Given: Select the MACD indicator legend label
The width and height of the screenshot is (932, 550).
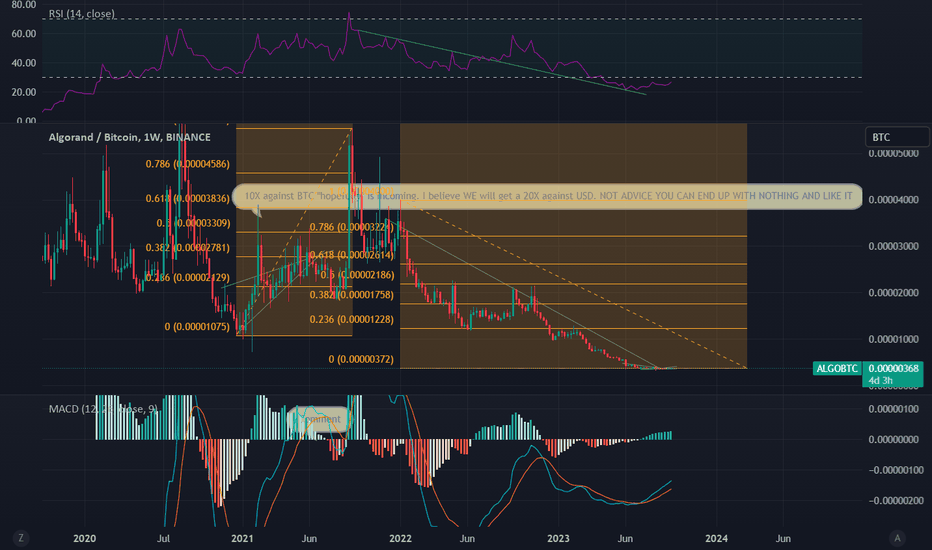Looking at the screenshot, I should 103,409.
